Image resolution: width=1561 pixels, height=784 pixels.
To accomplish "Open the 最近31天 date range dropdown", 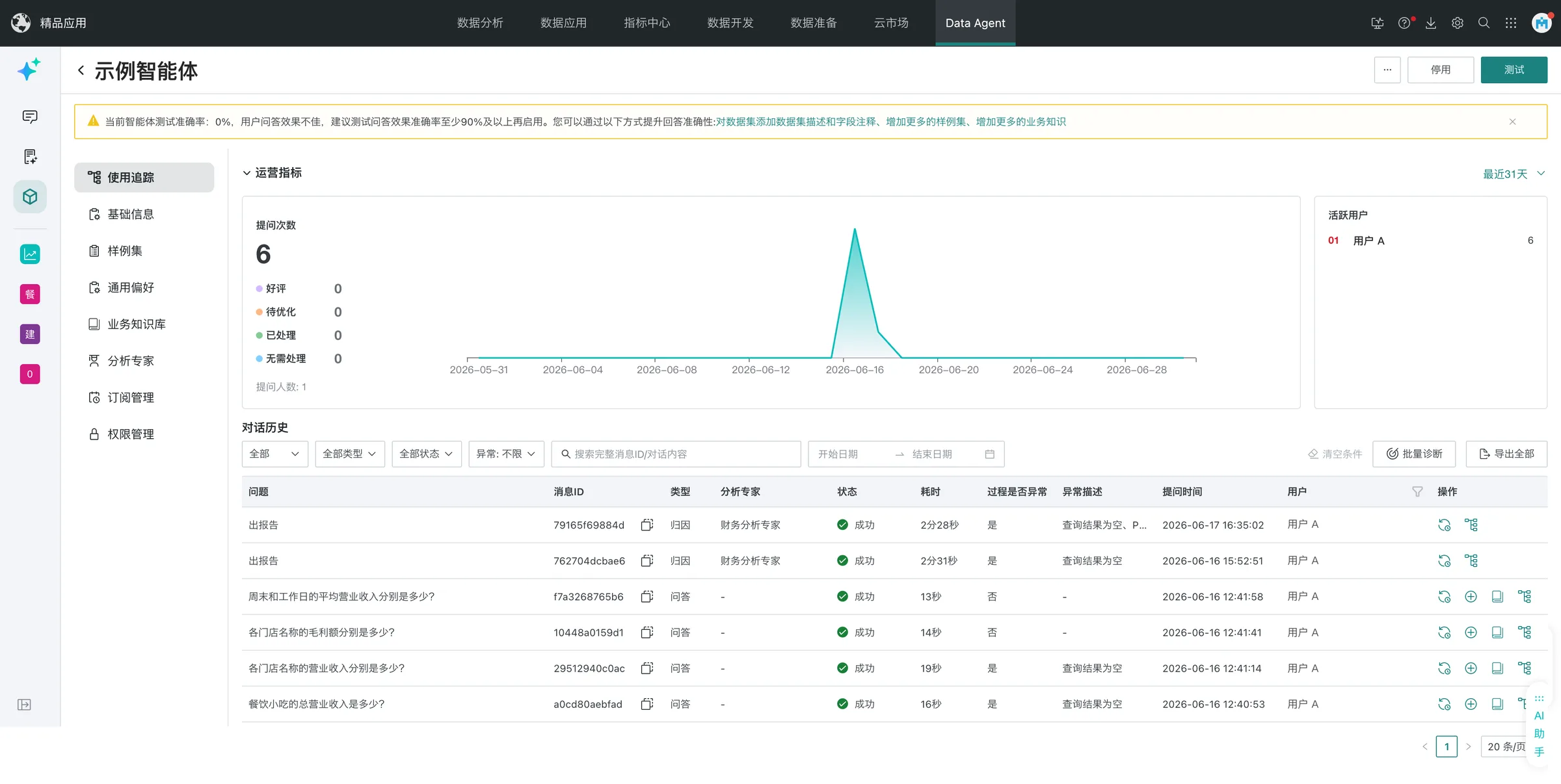I will coord(1513,174).
